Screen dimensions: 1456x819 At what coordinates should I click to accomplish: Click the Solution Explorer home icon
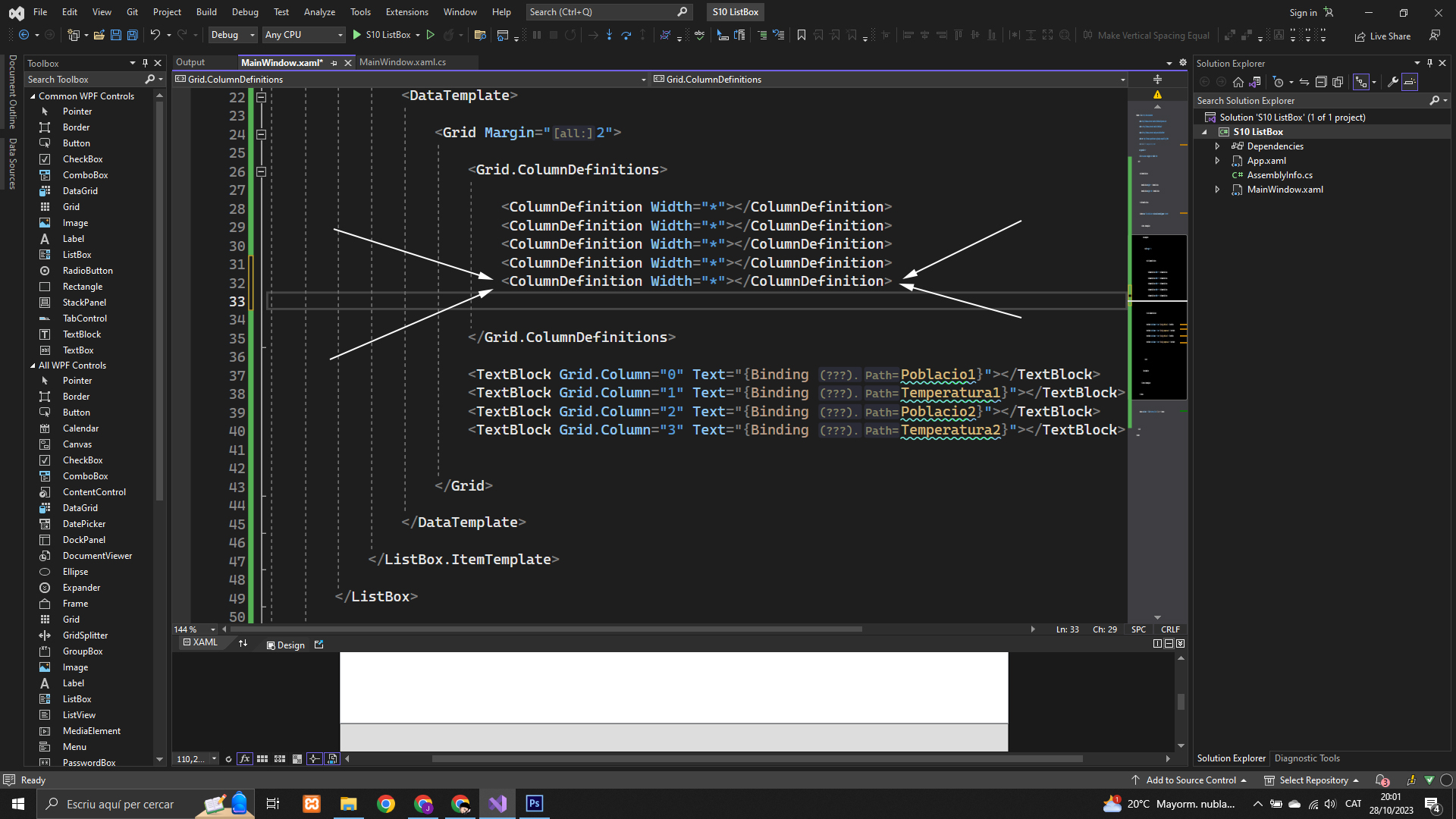tap(1238, 82)
